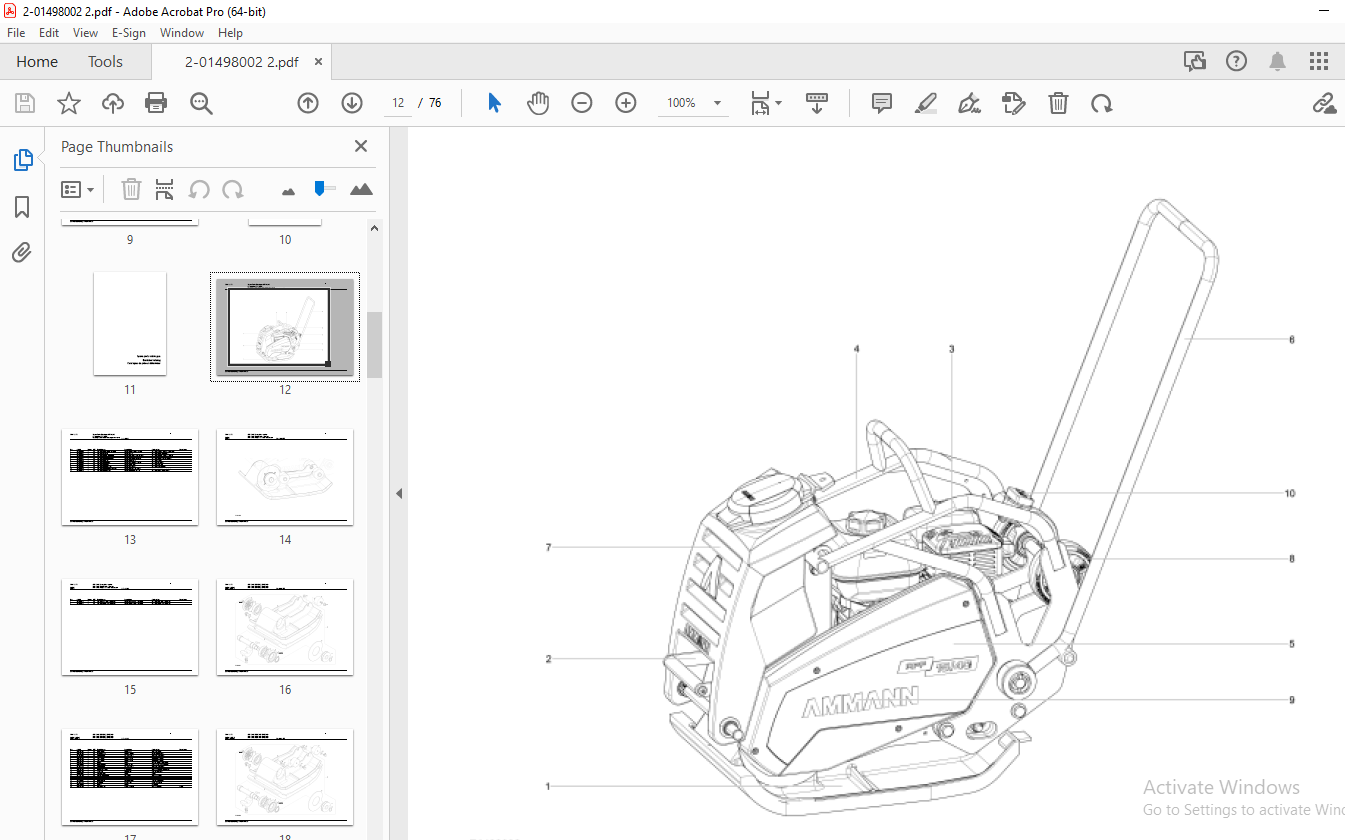
Task: Rotate selected thumbnails clockwise
Action: pos(233,189)
